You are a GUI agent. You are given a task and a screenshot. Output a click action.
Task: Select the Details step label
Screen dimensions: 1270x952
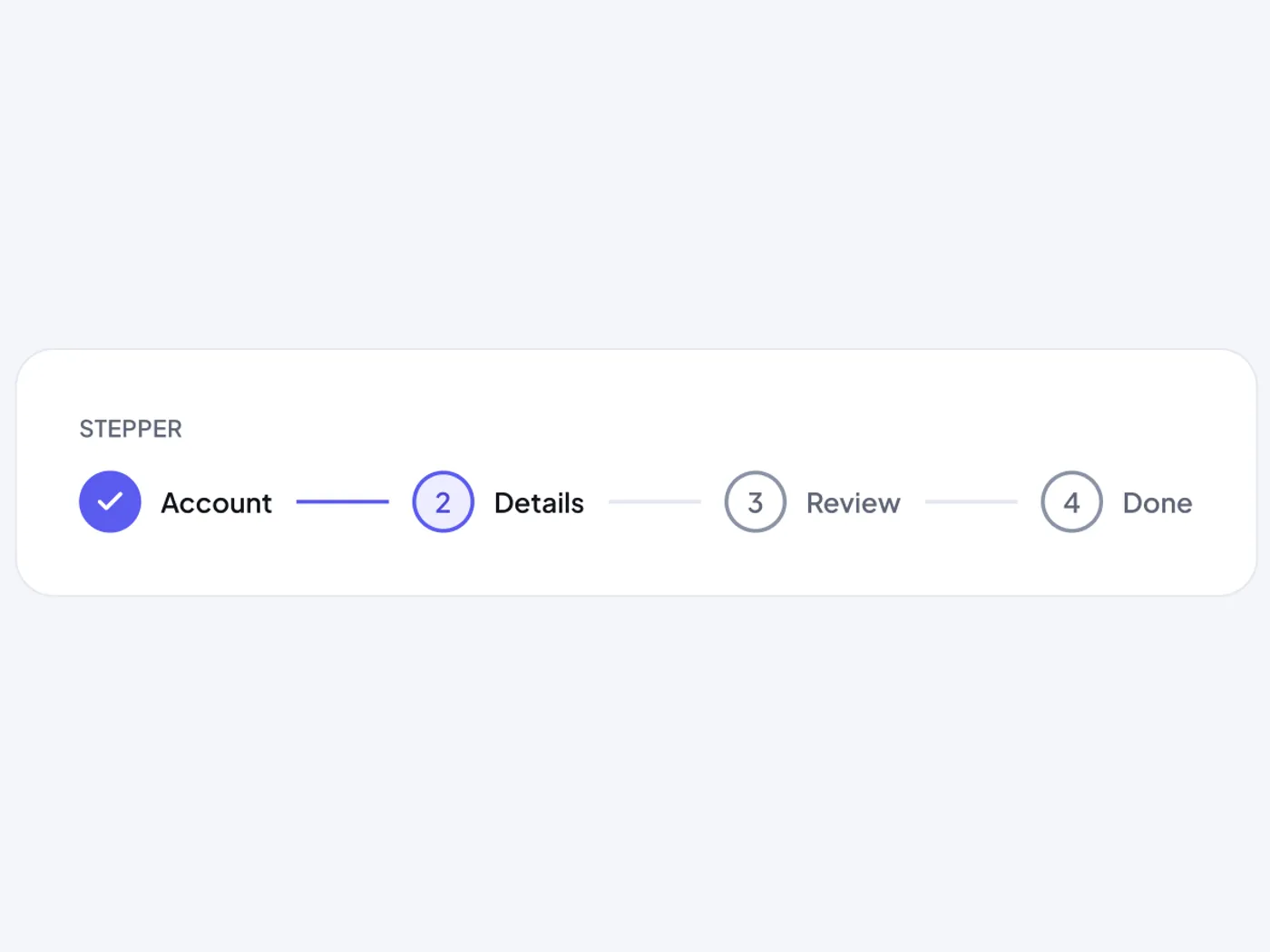(x=539, y=503)
